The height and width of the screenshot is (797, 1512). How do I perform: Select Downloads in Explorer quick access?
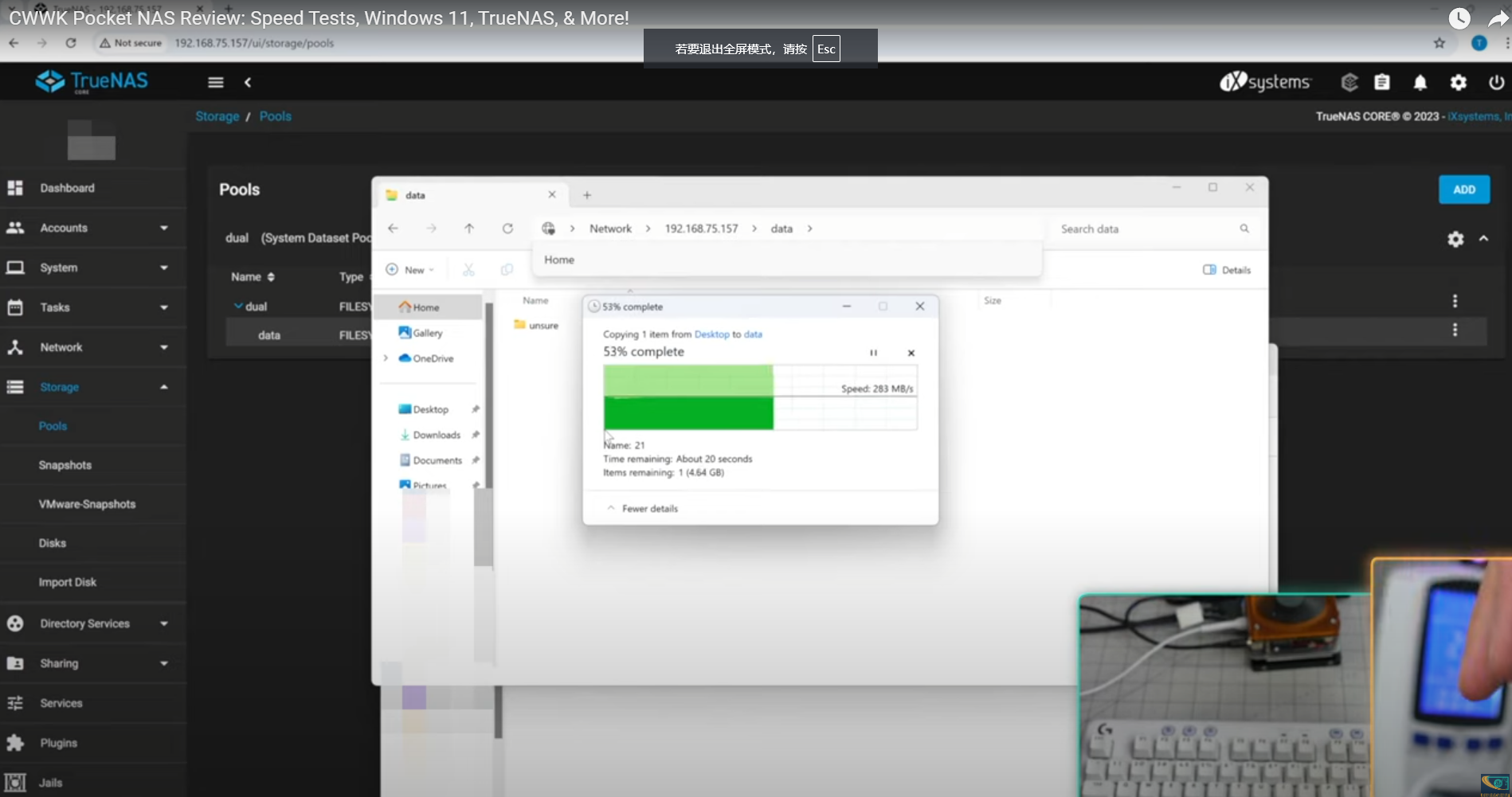click(437, 435)
